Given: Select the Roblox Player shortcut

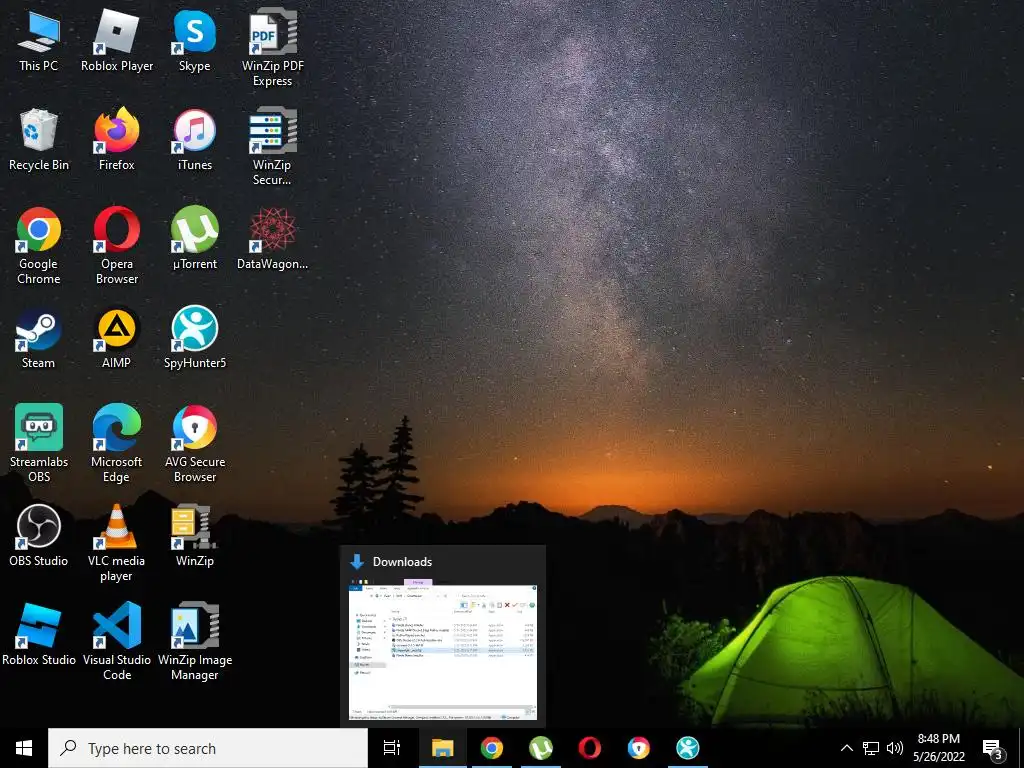Looking at the screenshot, I should [117, 40].
